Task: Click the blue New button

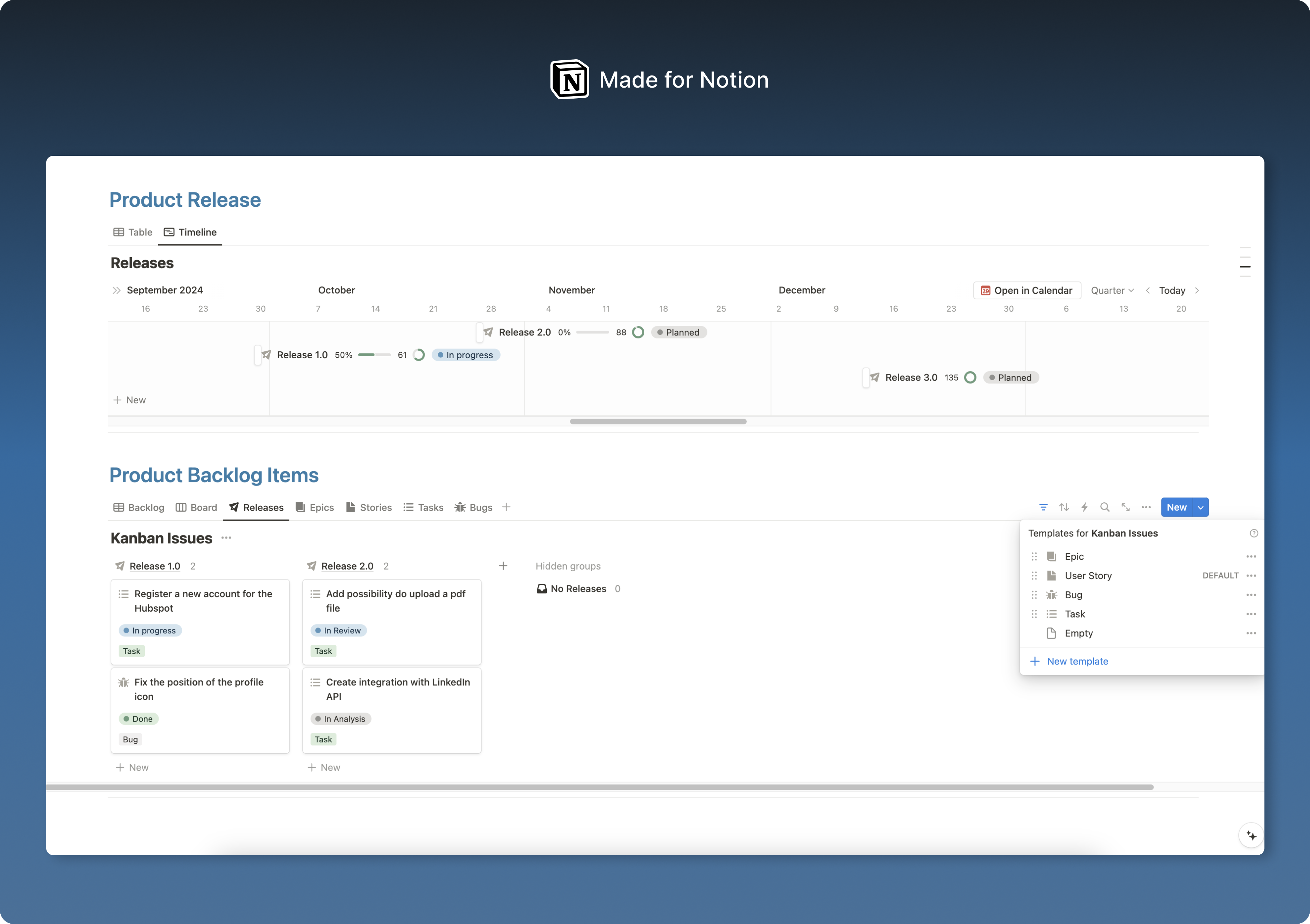Action: pos(1177,508)
